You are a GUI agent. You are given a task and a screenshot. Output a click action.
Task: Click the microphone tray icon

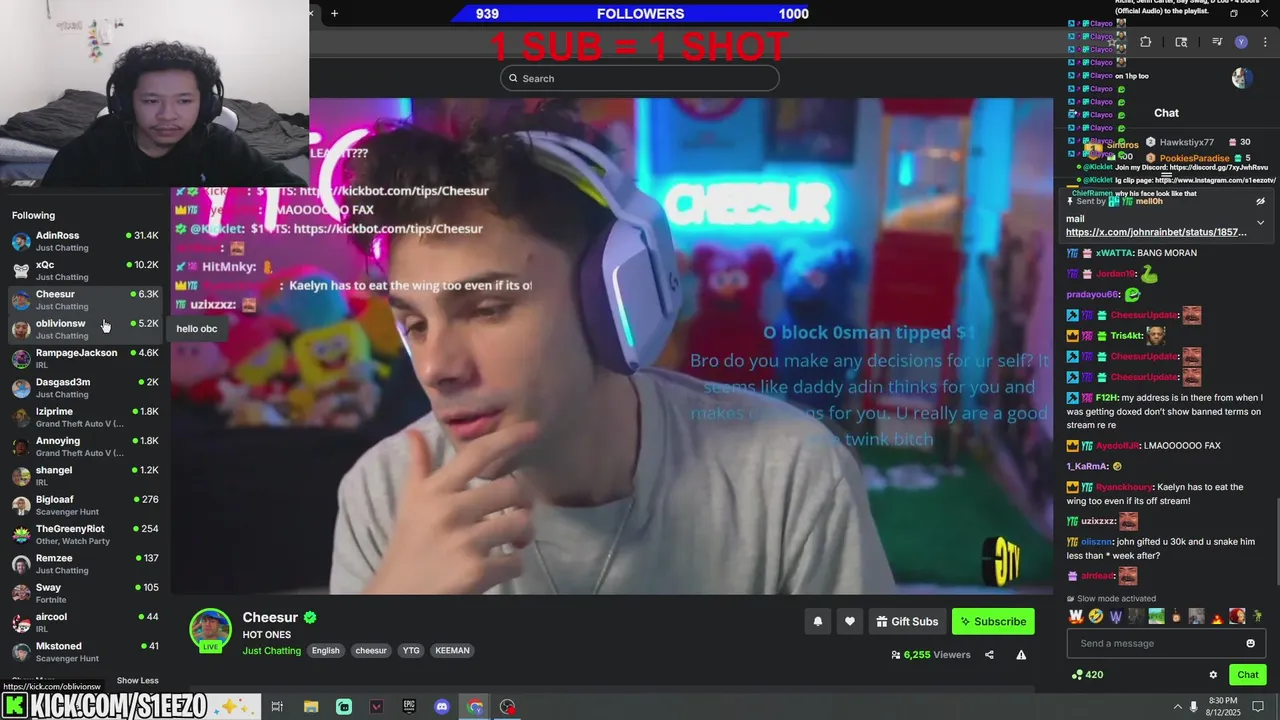pyautogui.click(x=1196, y=707)
